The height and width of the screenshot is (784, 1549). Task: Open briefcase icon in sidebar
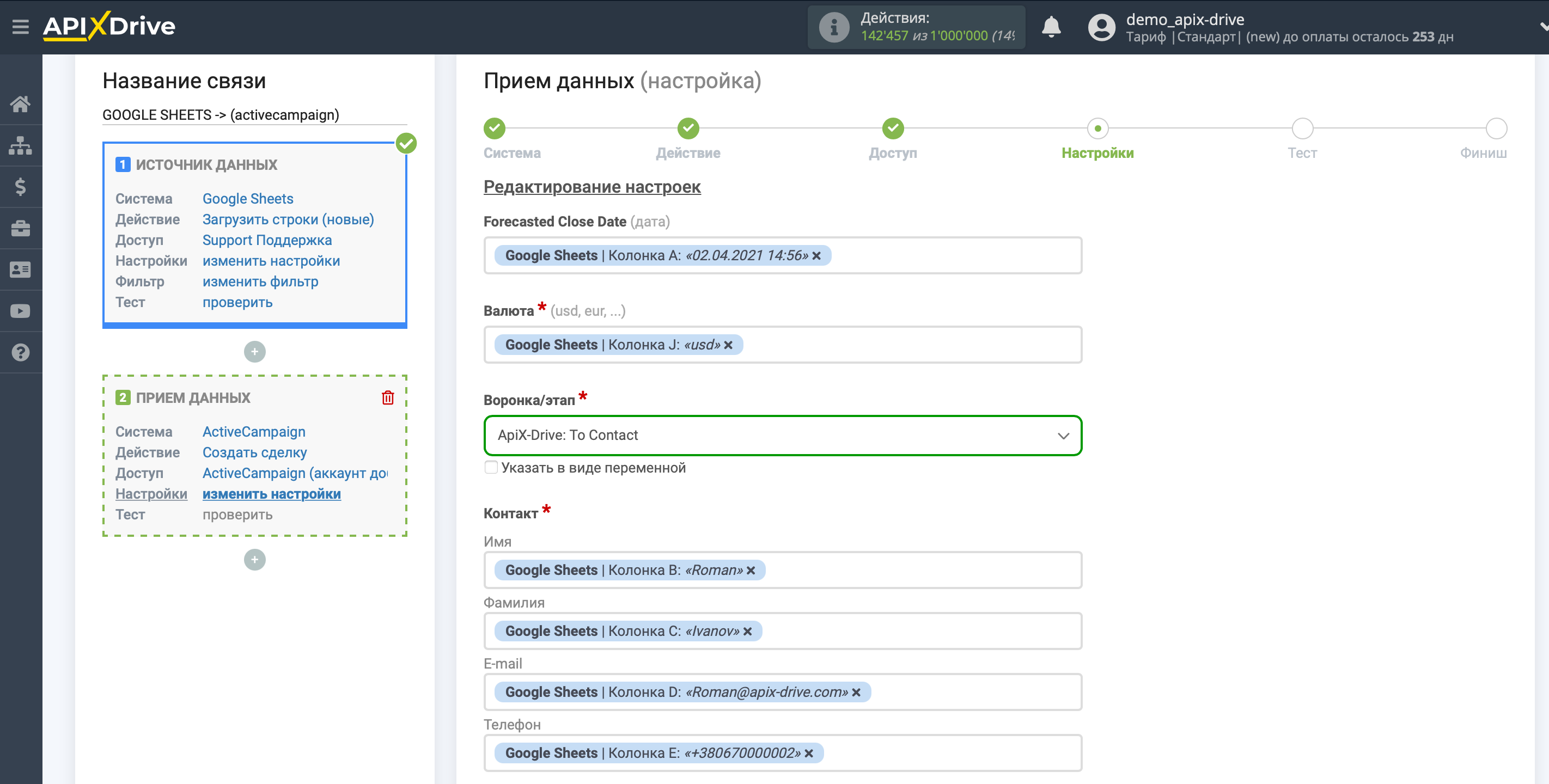coord(21,229)
